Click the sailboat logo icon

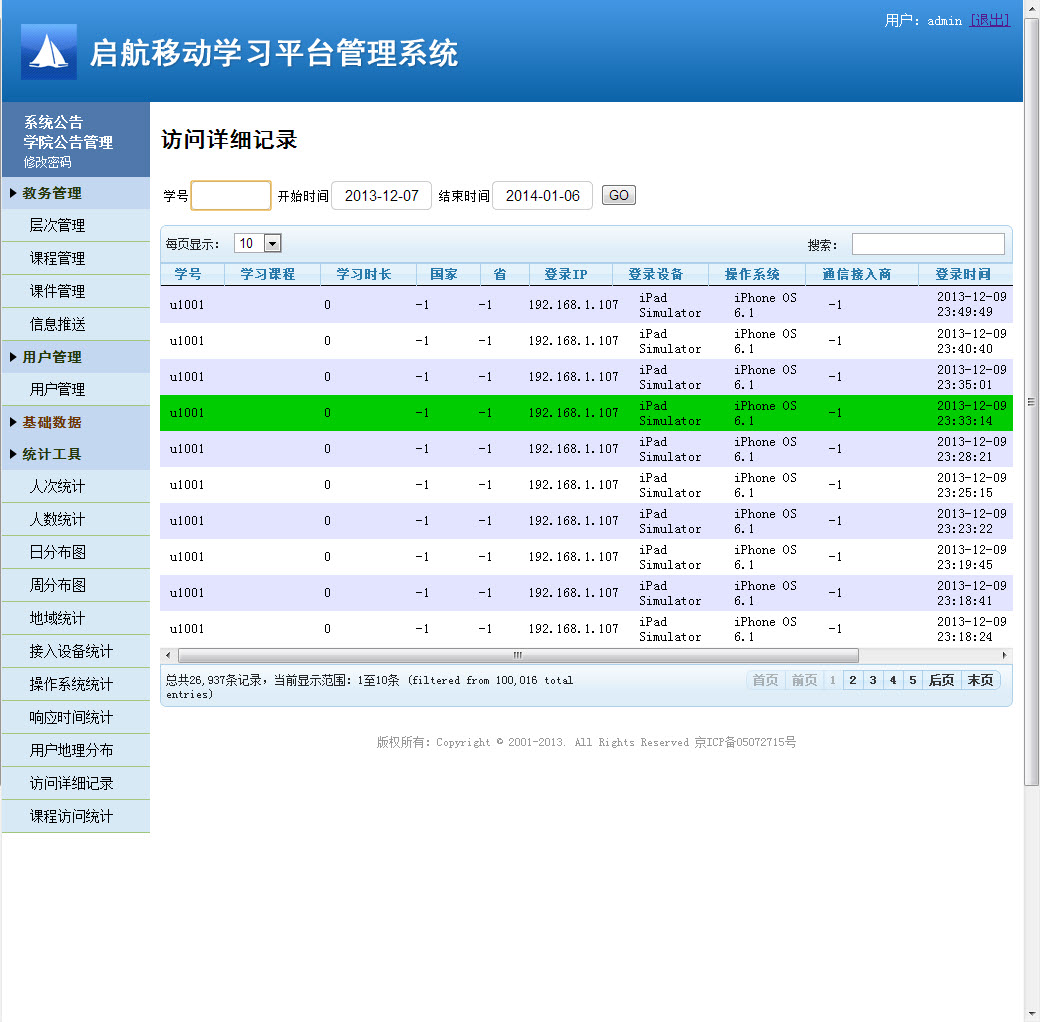tap(48, 52)
